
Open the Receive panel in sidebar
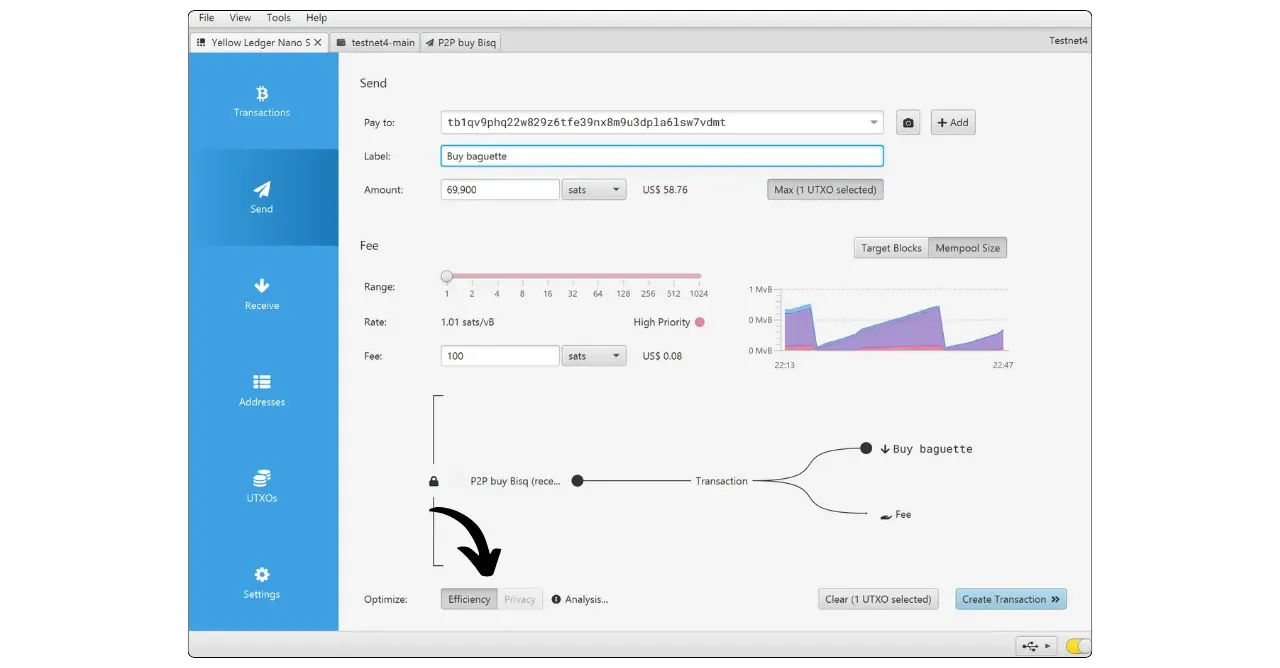pos(262,294)
